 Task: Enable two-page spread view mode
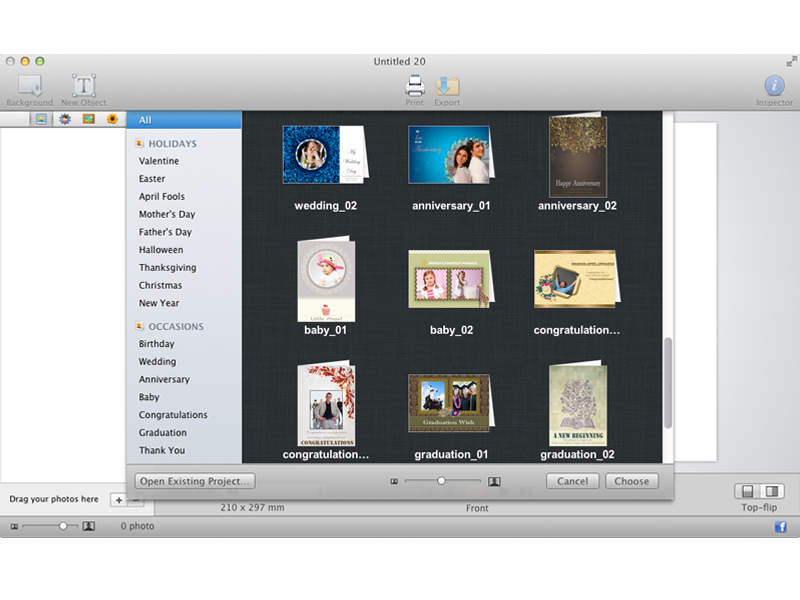(x=769, y=490)
